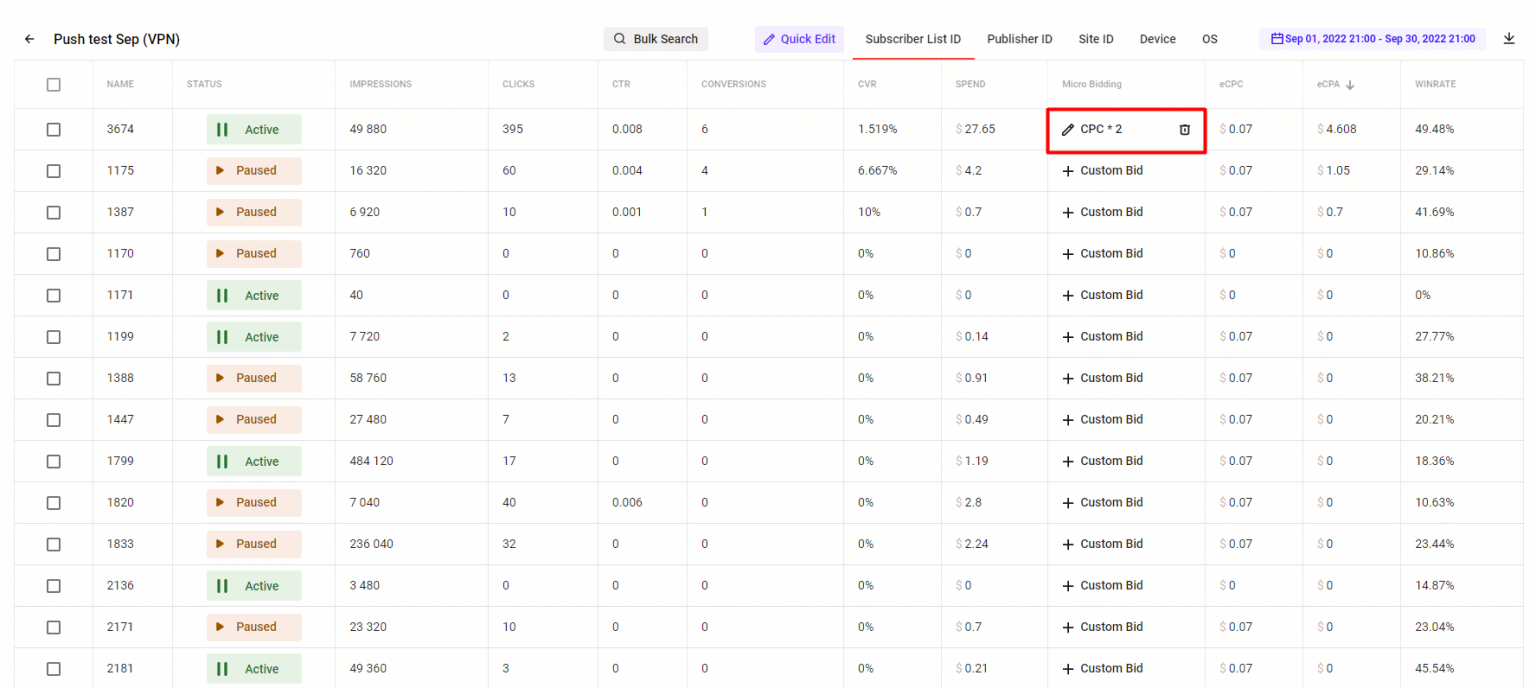Add a Custom Bid for row 1175
This screenshot has height=688, width=1536.
coord(1103,171)
